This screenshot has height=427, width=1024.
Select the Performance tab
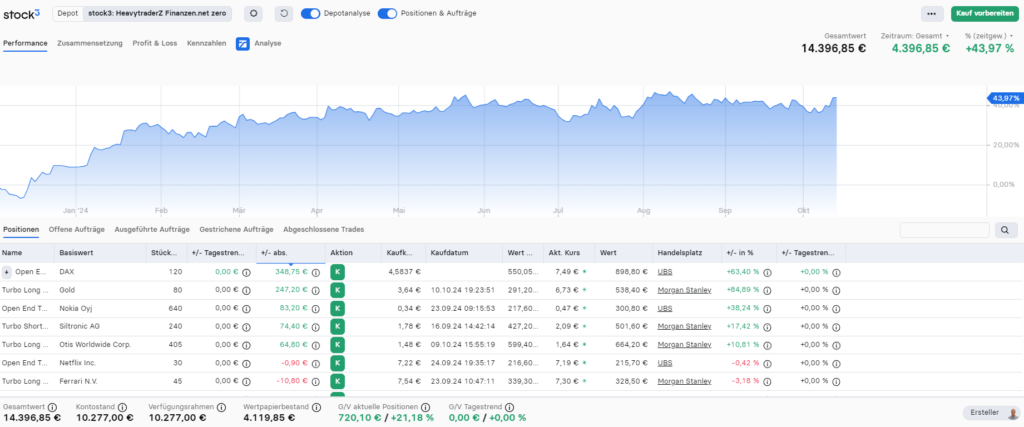[25, 44]
